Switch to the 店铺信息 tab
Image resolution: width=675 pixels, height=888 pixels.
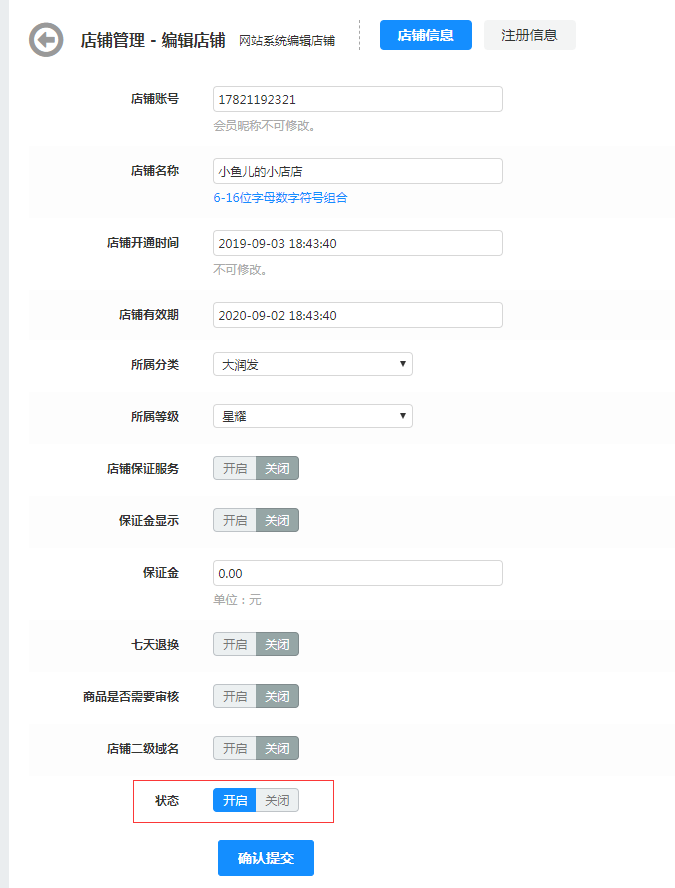point(425,35)
